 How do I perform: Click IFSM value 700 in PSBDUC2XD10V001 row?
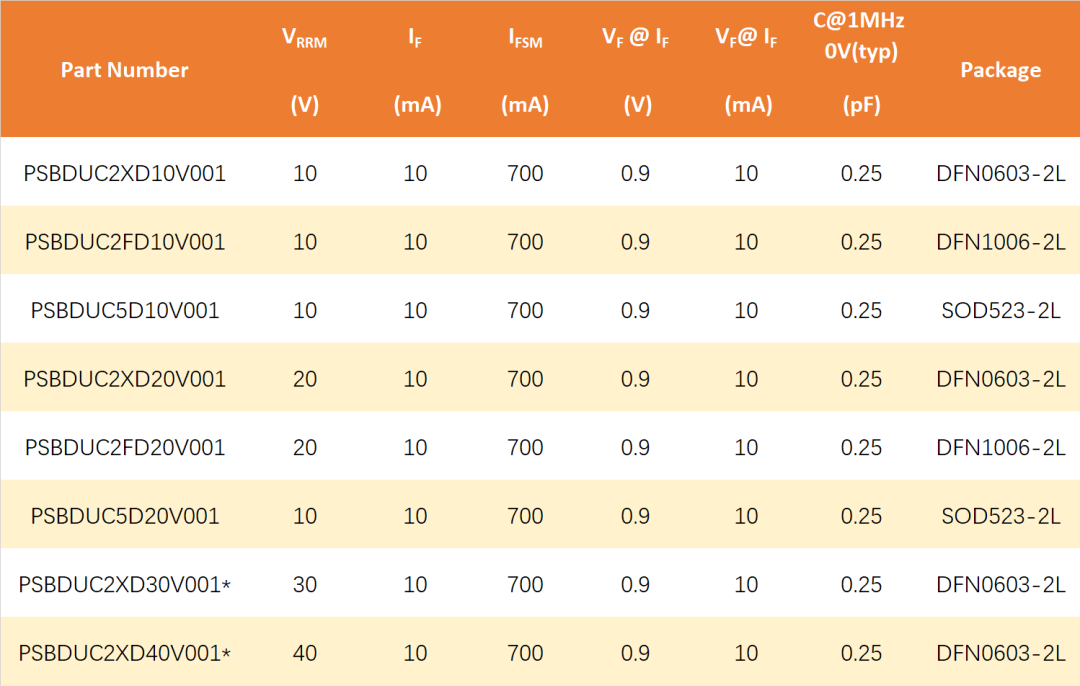pyautogui.click(x=525, y=173)
